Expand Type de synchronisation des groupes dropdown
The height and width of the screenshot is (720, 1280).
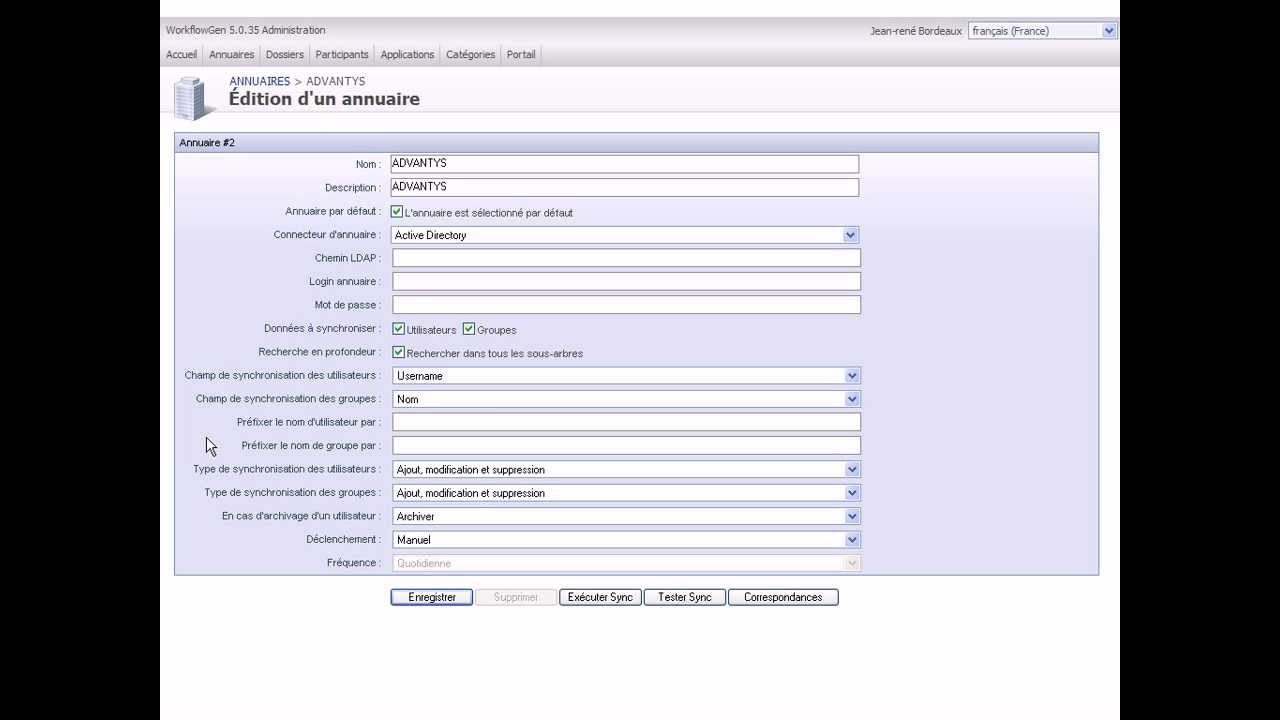[626, 493]
